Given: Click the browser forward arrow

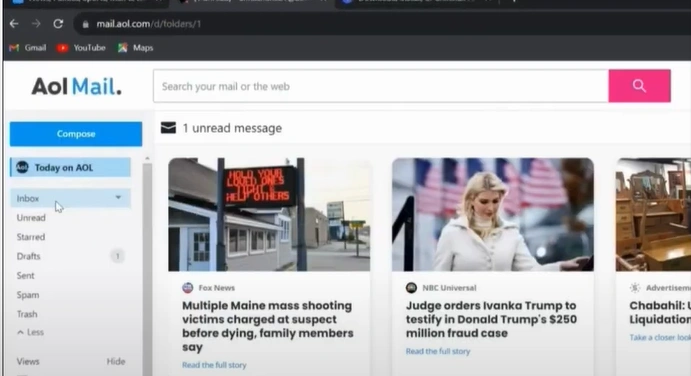Looking at the screenshot, I should pyautogui.click(x=36, y=24).
